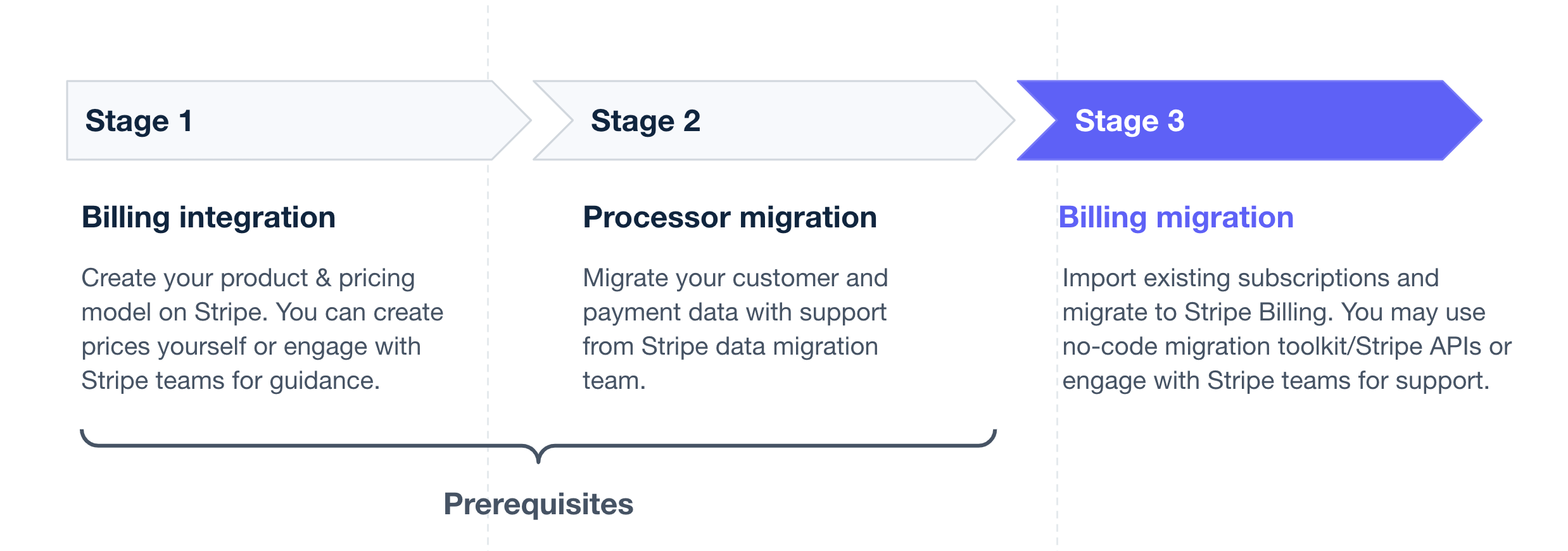Click the 'Import existing subscriptions' paragraph
This screenshot has width=1568, height=551.
tap(1287, 329)
